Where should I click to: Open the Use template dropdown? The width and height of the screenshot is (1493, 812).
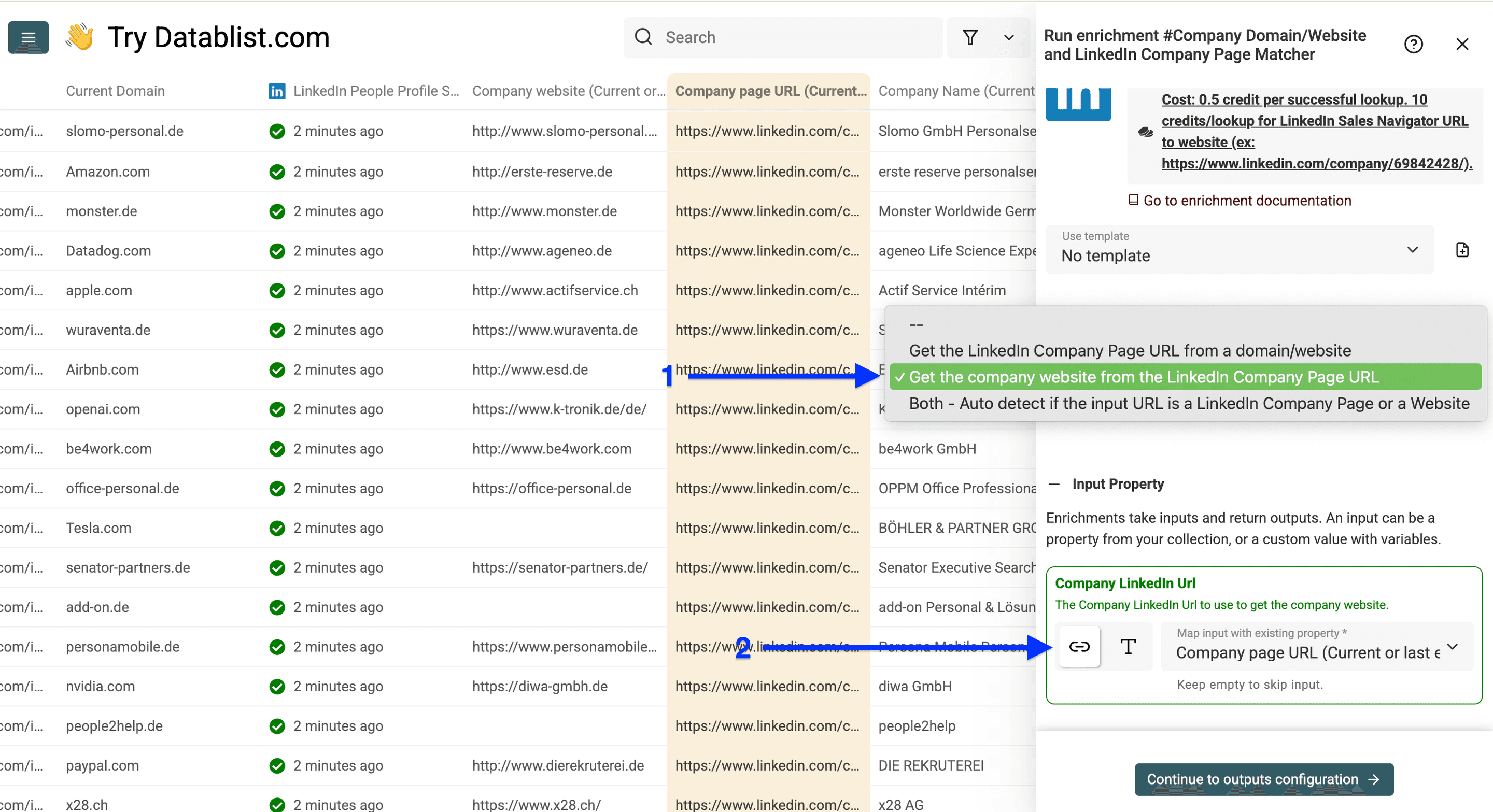(x=1240, y=250)
